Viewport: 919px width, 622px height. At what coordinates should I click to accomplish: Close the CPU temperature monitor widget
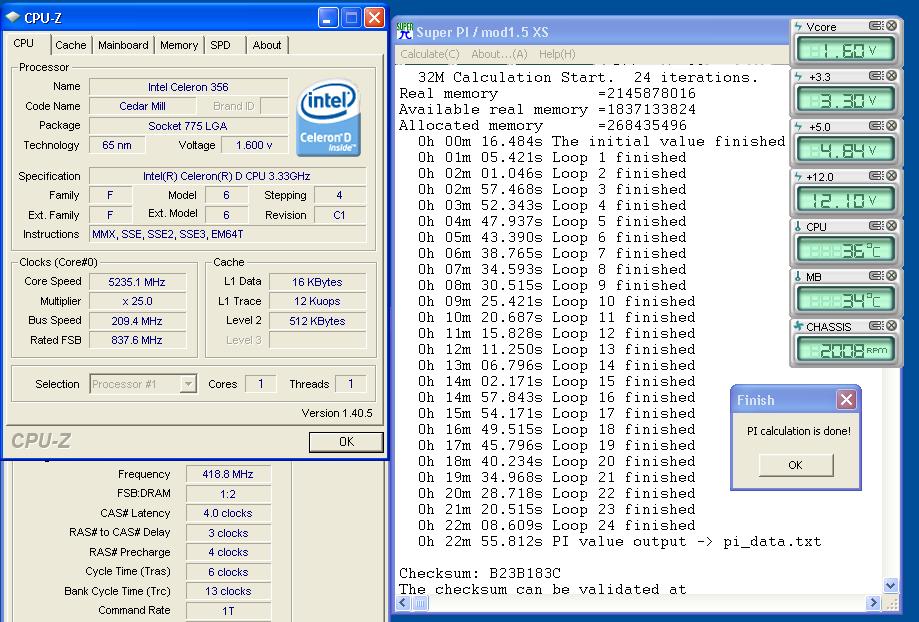click(891, 226)
